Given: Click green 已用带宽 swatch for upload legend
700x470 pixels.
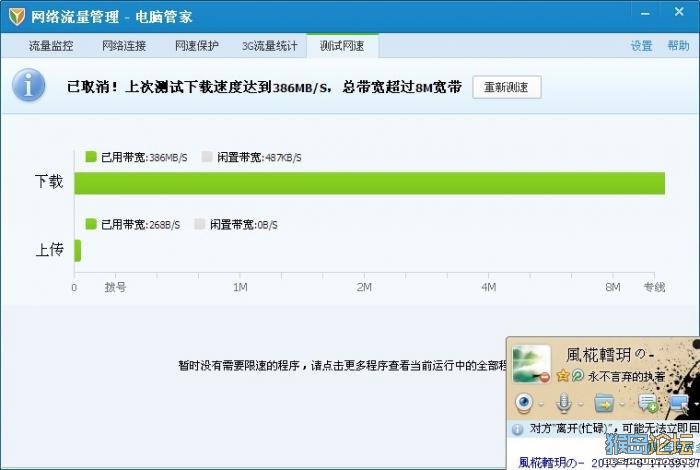Looking at the screenshot, I should 91,224.
